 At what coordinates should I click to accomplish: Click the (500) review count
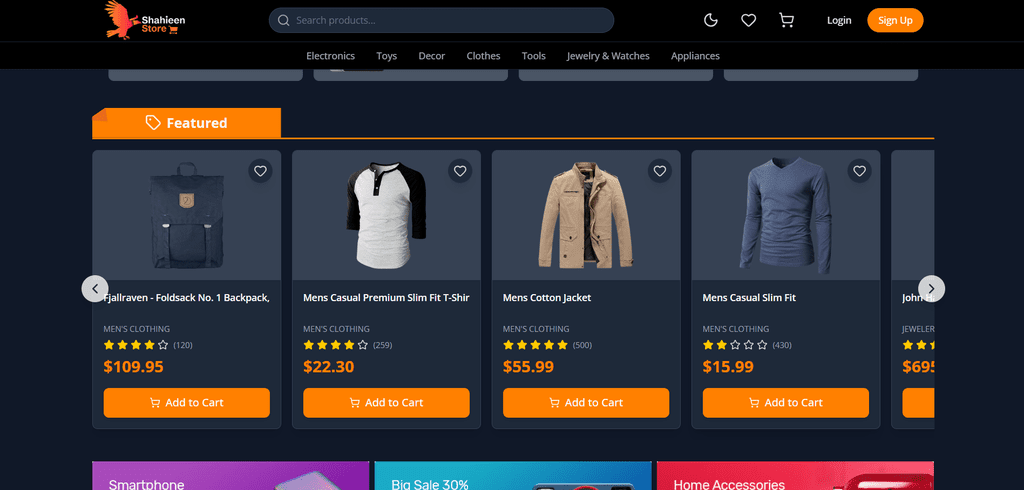(x=583, y=345)
